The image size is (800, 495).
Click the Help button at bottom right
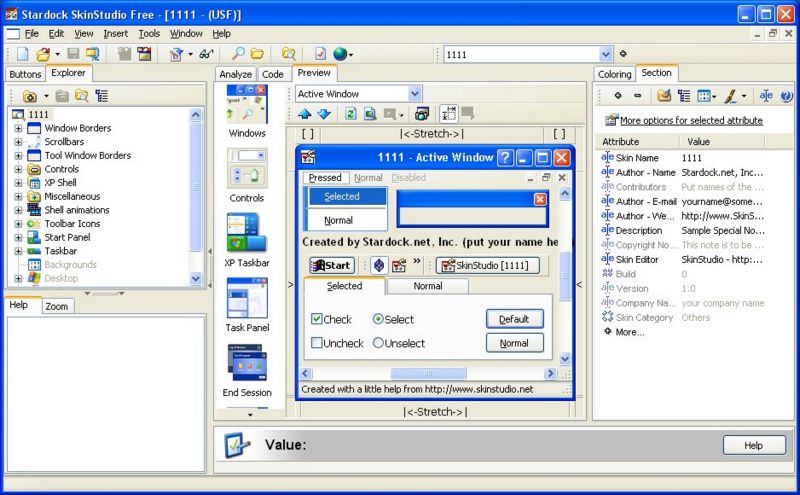(x=753, y=445)
